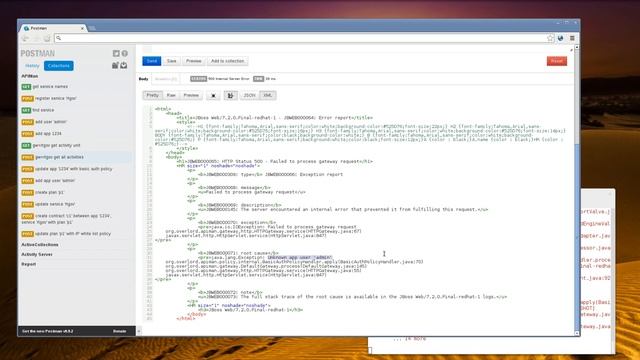Open 'get all activities' POST request
The width and height of the screenshot is (640, 360).
point(76,157)
